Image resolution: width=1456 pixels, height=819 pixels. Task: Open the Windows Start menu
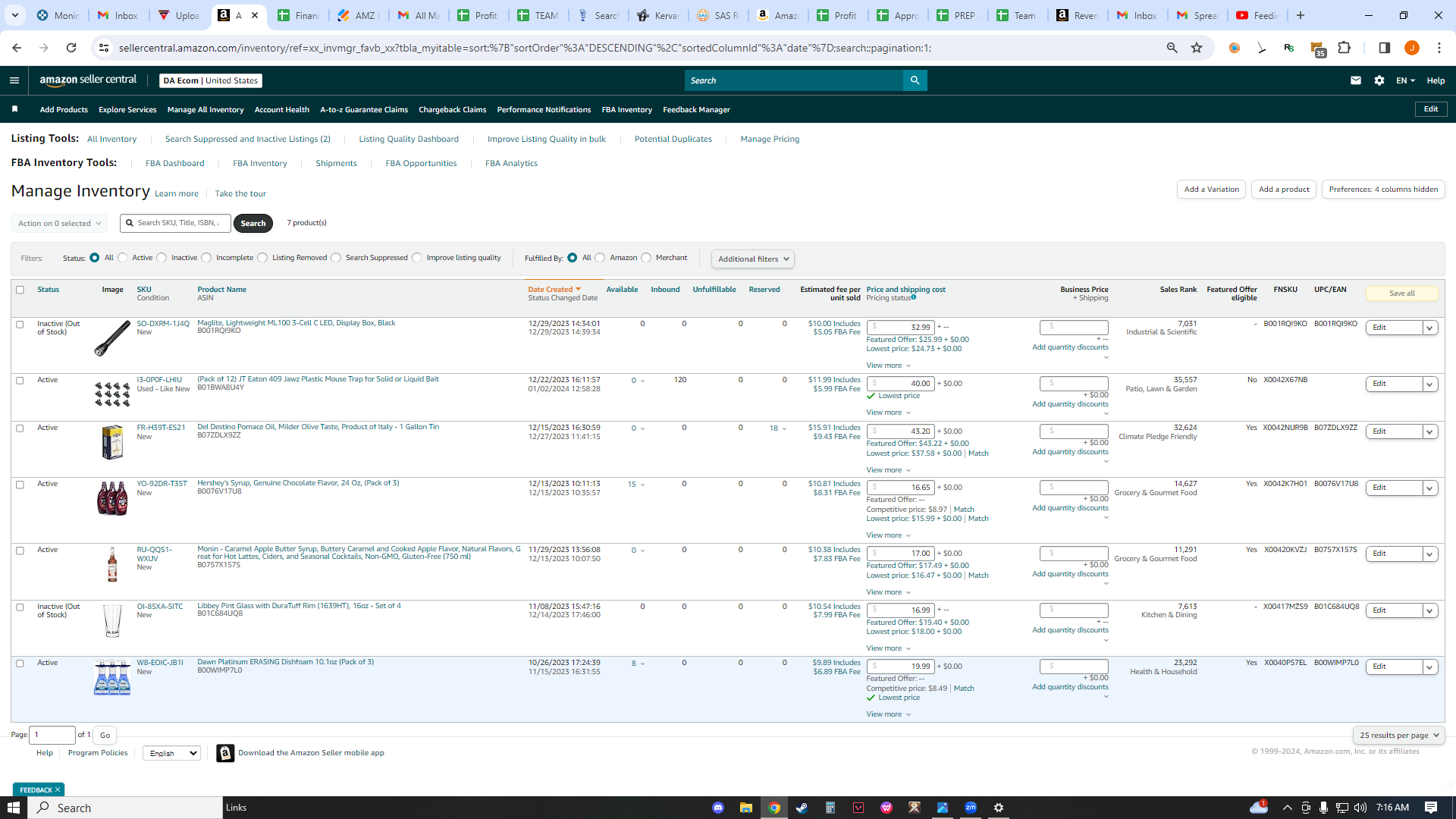tap(14, 808)
